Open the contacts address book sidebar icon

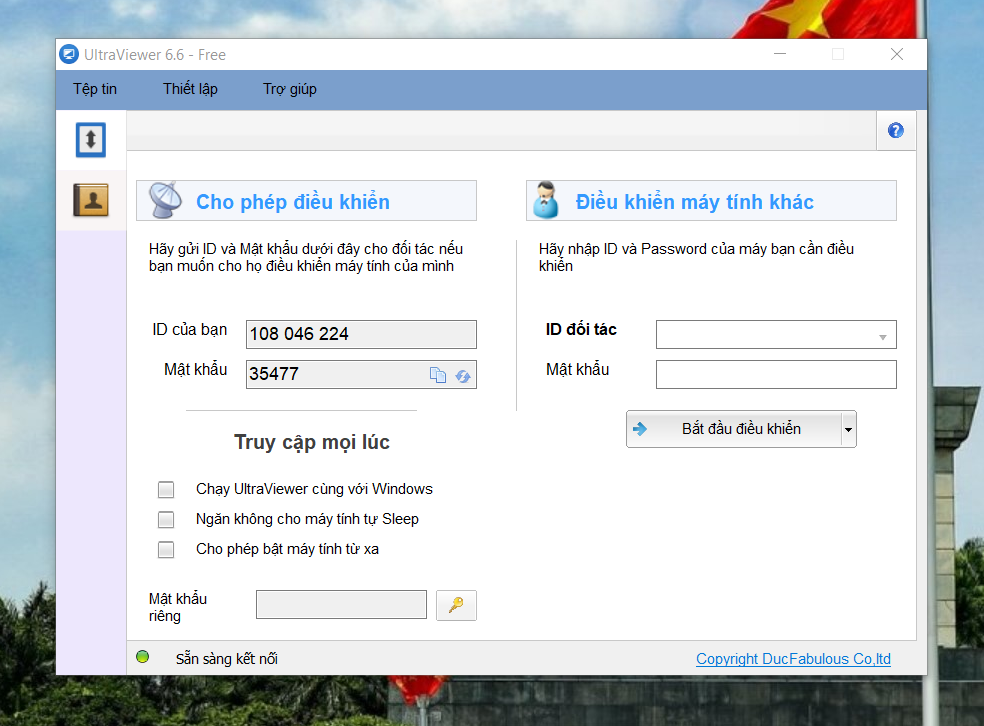click(x=91, y=200)
